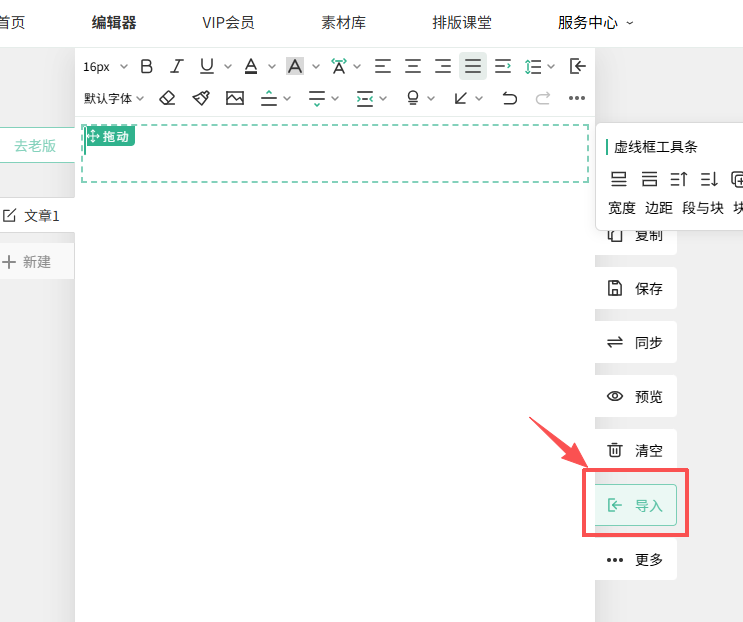Click the Preview eye icon
The height and width of the screenshot is (622, 743).
[615, 397]
